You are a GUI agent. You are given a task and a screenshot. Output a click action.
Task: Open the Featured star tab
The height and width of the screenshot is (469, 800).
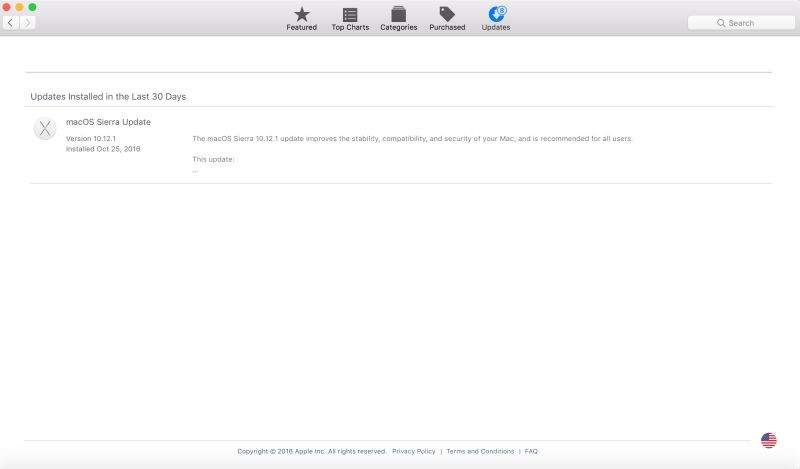tap(302, 19)
